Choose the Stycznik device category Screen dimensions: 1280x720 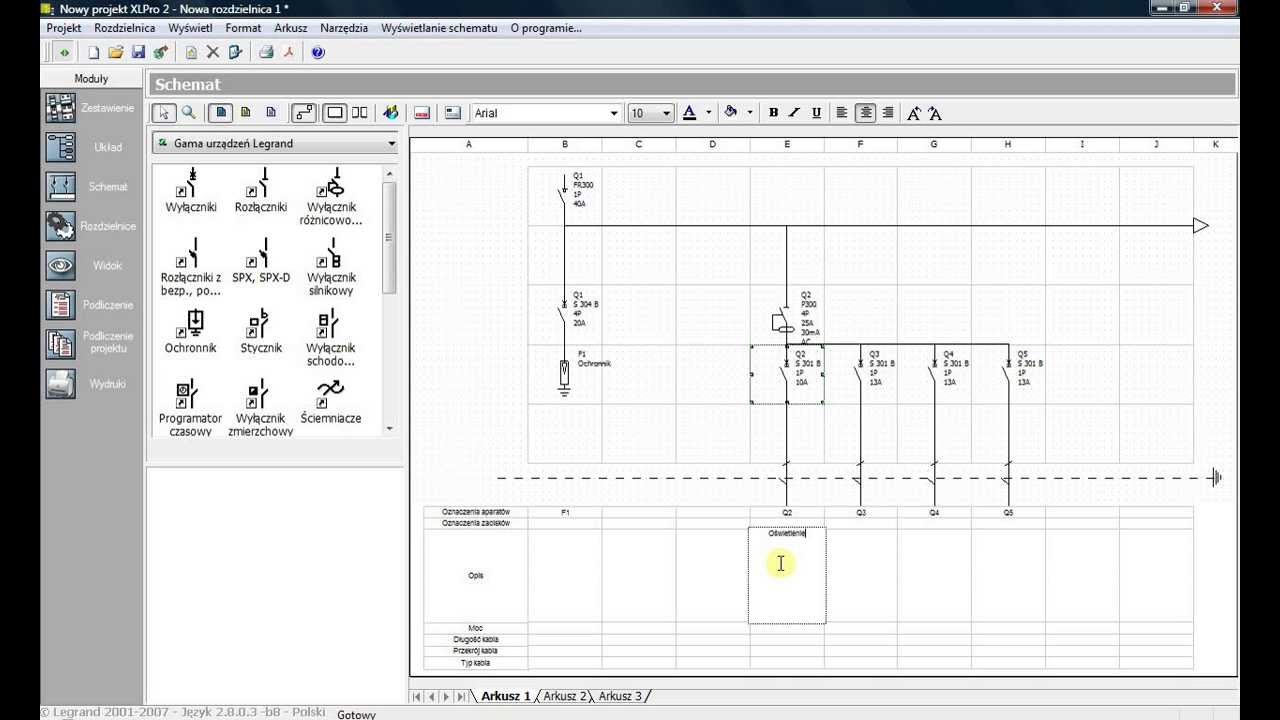point(261,331)
